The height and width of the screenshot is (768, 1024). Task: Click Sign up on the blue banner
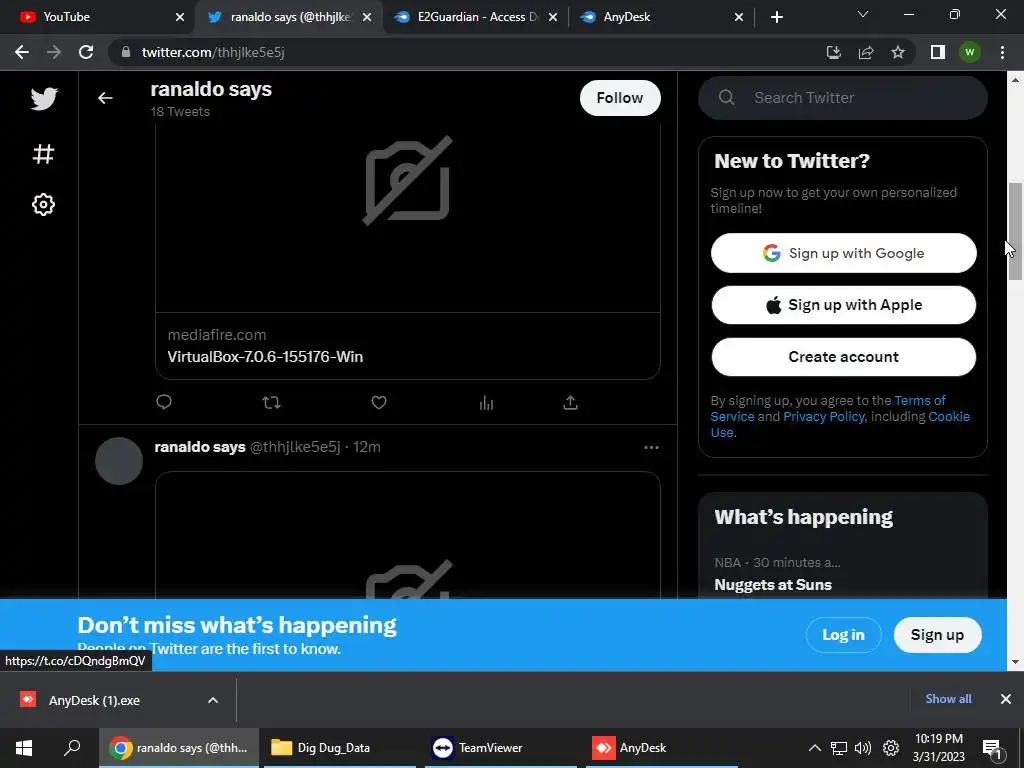point(937,635)
